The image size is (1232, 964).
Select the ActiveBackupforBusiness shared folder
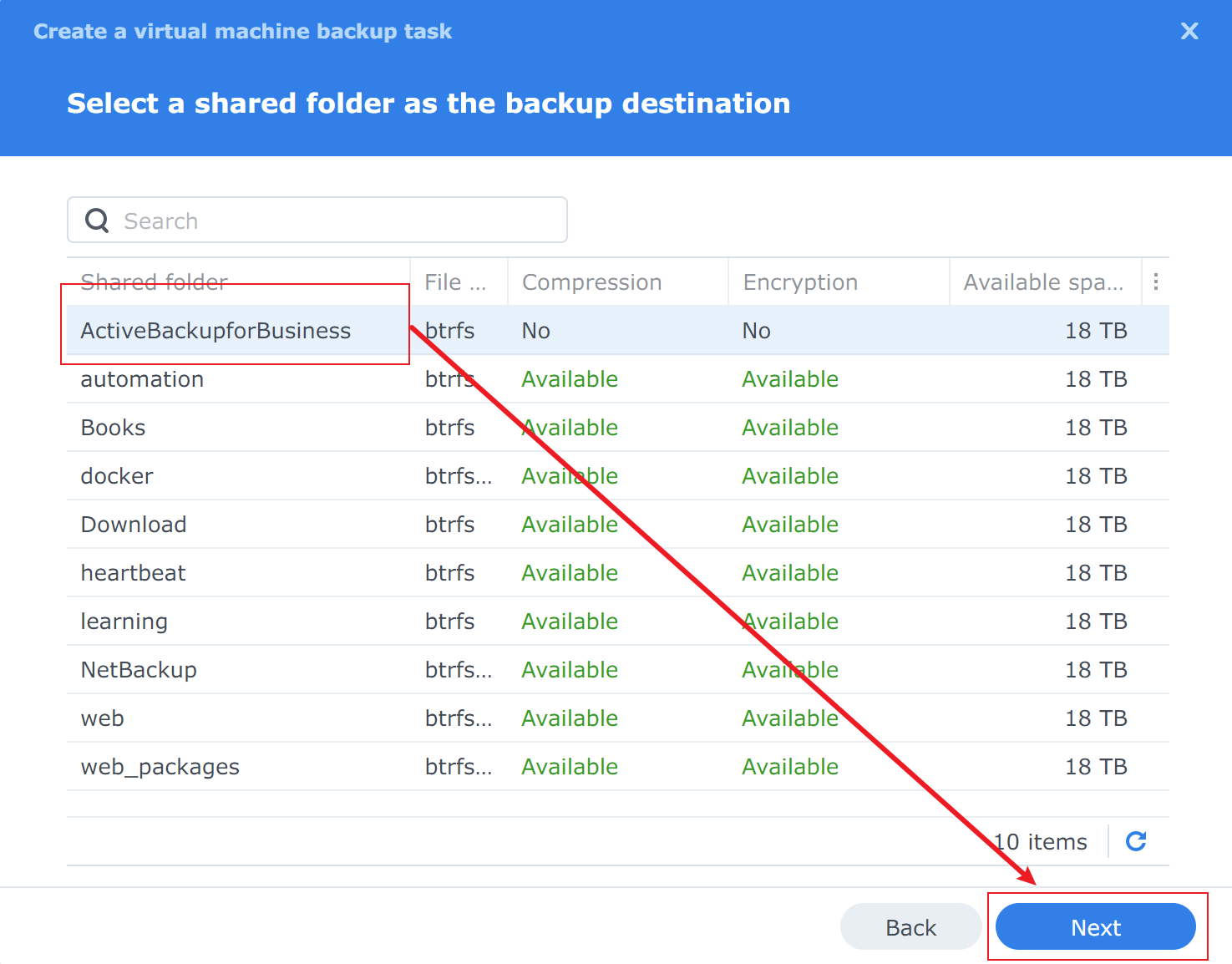coord(215,331)
